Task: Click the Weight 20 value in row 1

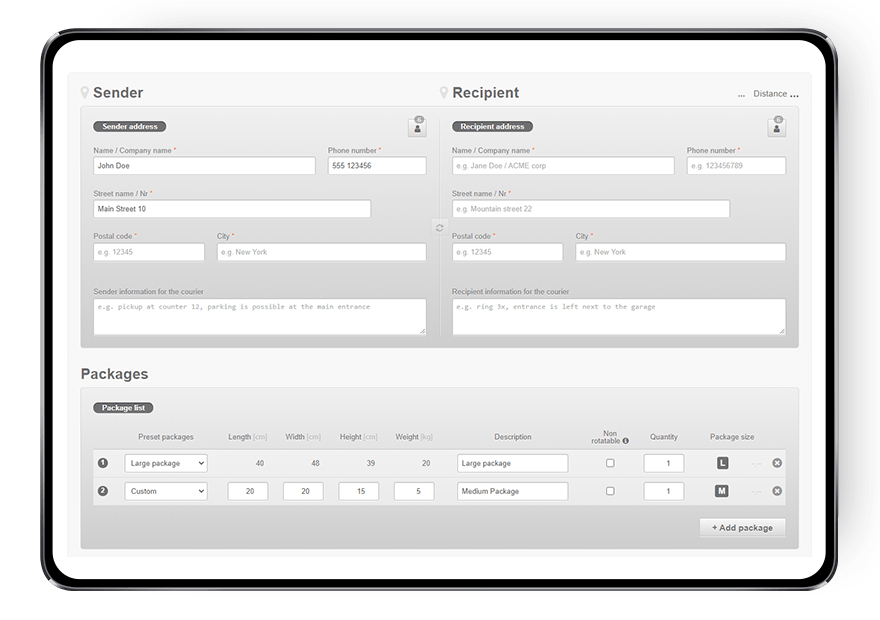Action: coord(426,463)
